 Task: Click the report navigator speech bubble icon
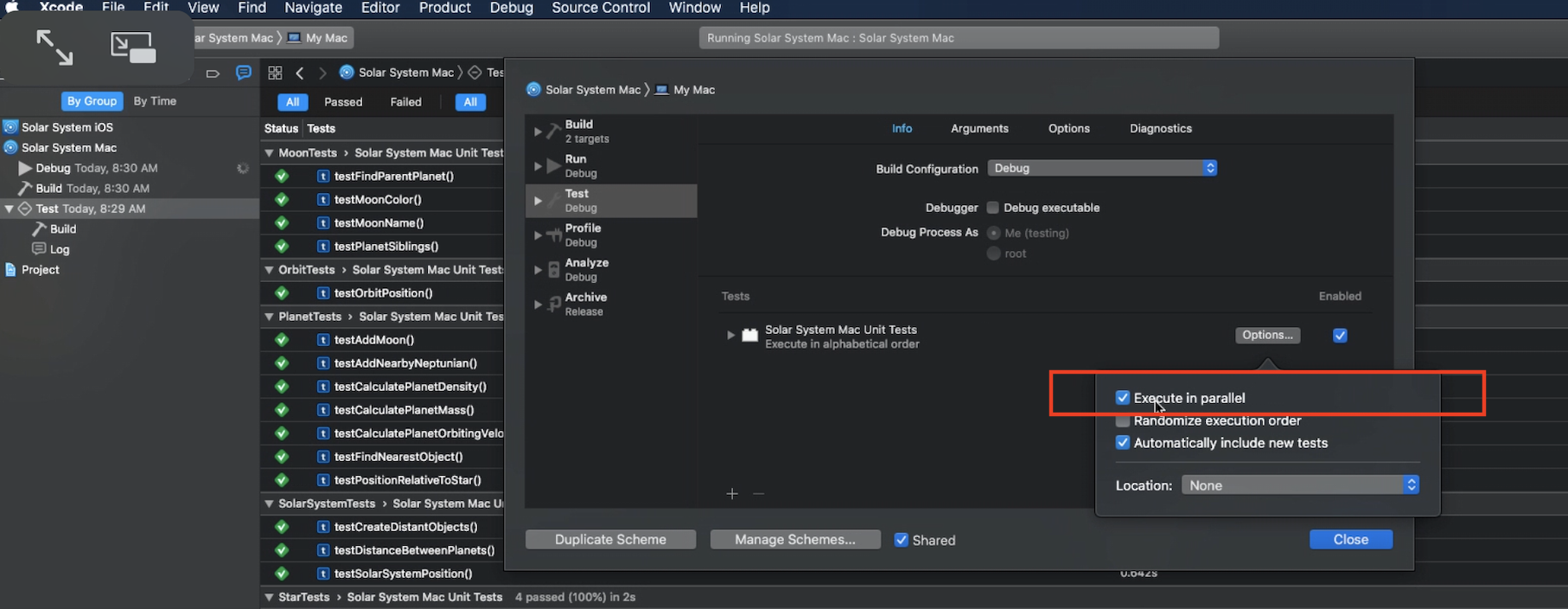pyautogui.click(x=244, y=73)
